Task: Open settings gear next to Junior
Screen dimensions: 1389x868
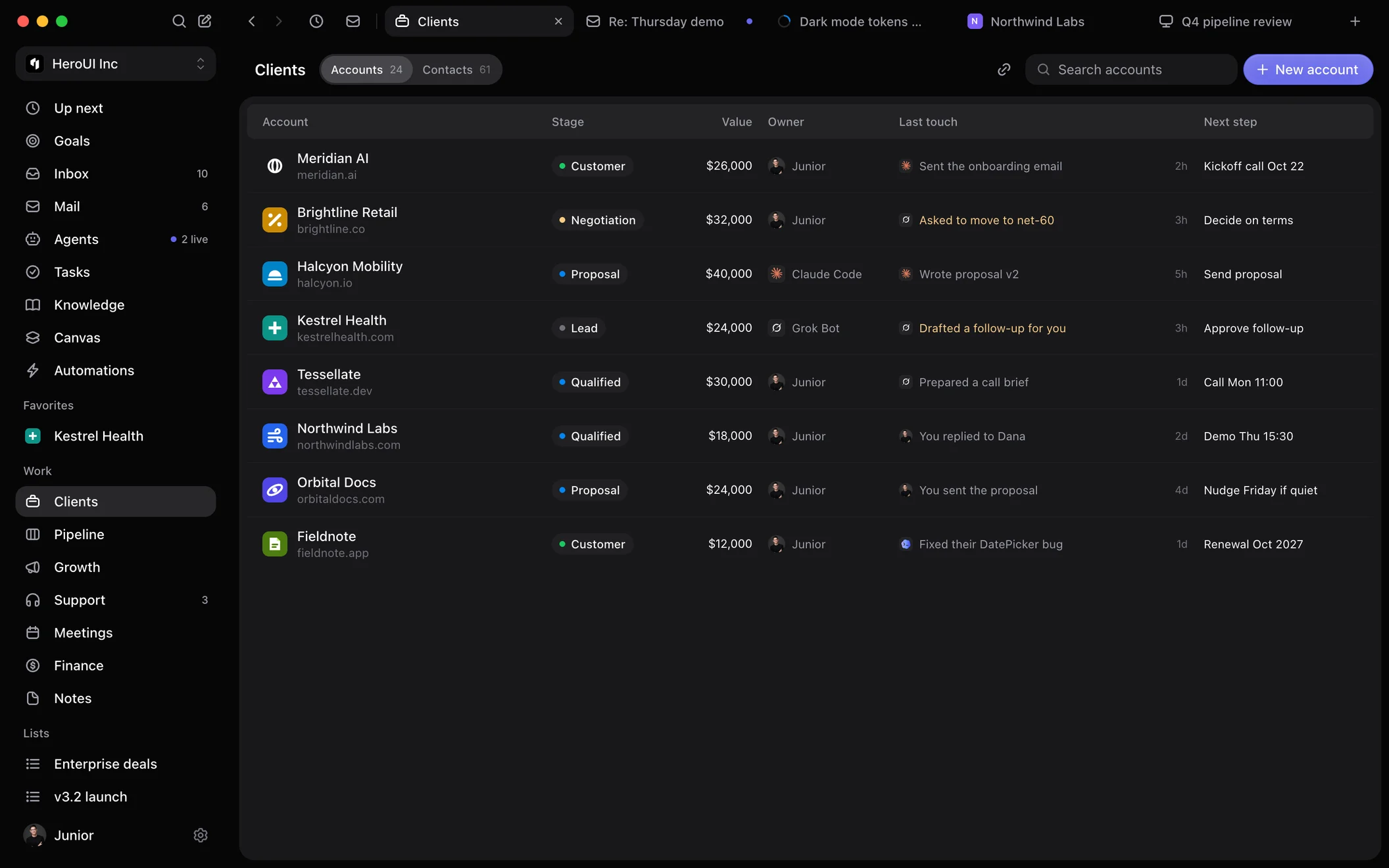Action: coord(201,835)
